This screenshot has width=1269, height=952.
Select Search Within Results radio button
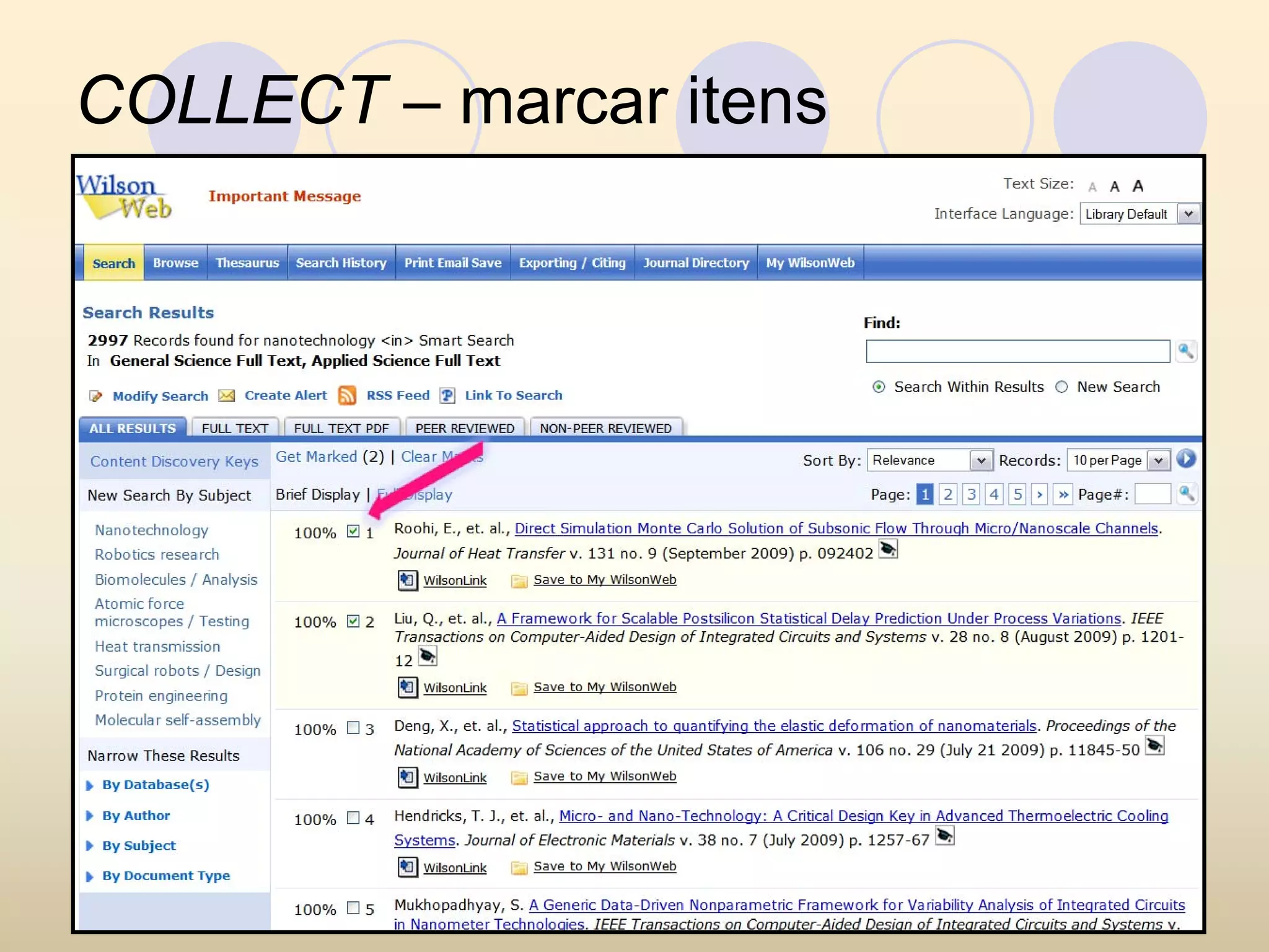coord(879,387)
